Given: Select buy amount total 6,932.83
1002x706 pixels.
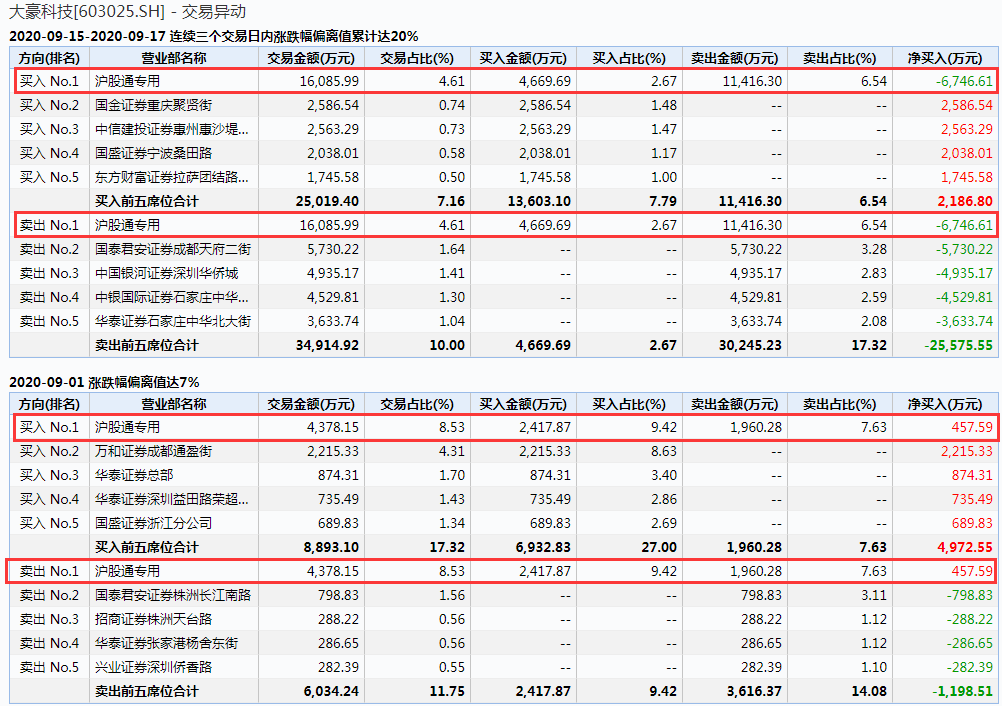Looking at the screenshot, I should [x=543, y=548].
